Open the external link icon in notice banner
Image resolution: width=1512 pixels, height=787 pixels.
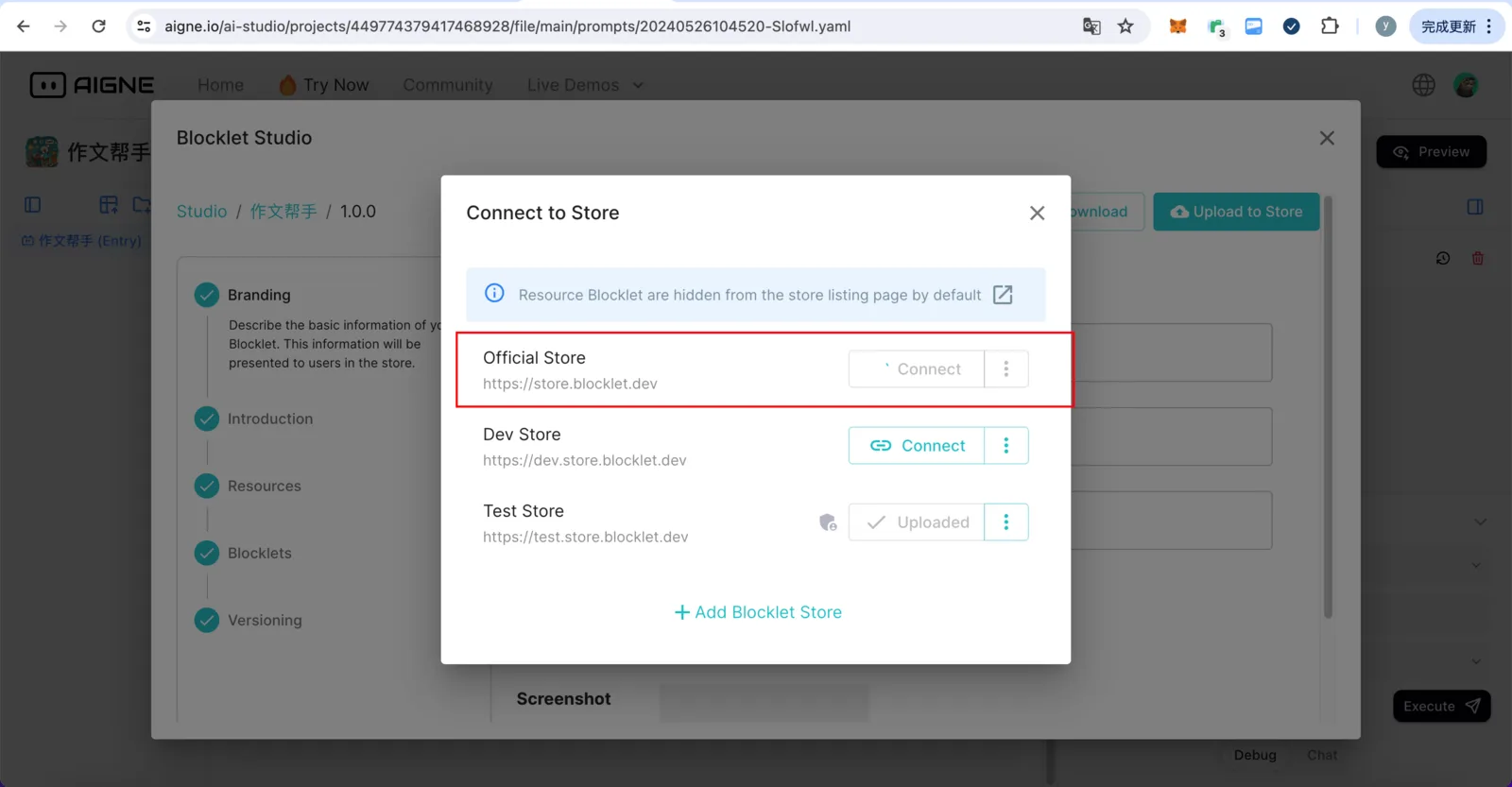(x=1003, y=295)
